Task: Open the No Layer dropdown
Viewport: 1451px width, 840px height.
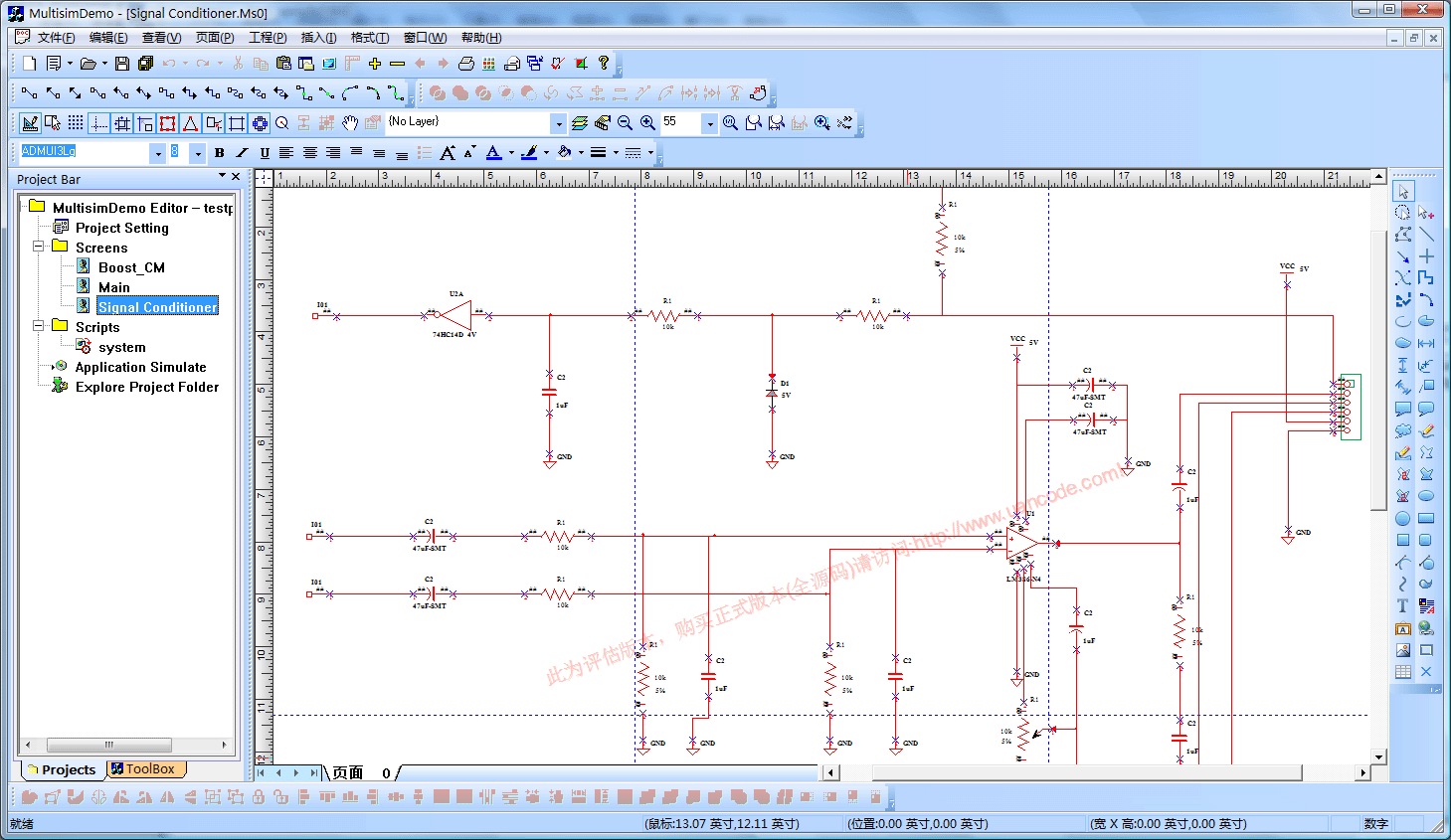Action: coord(558,123)
